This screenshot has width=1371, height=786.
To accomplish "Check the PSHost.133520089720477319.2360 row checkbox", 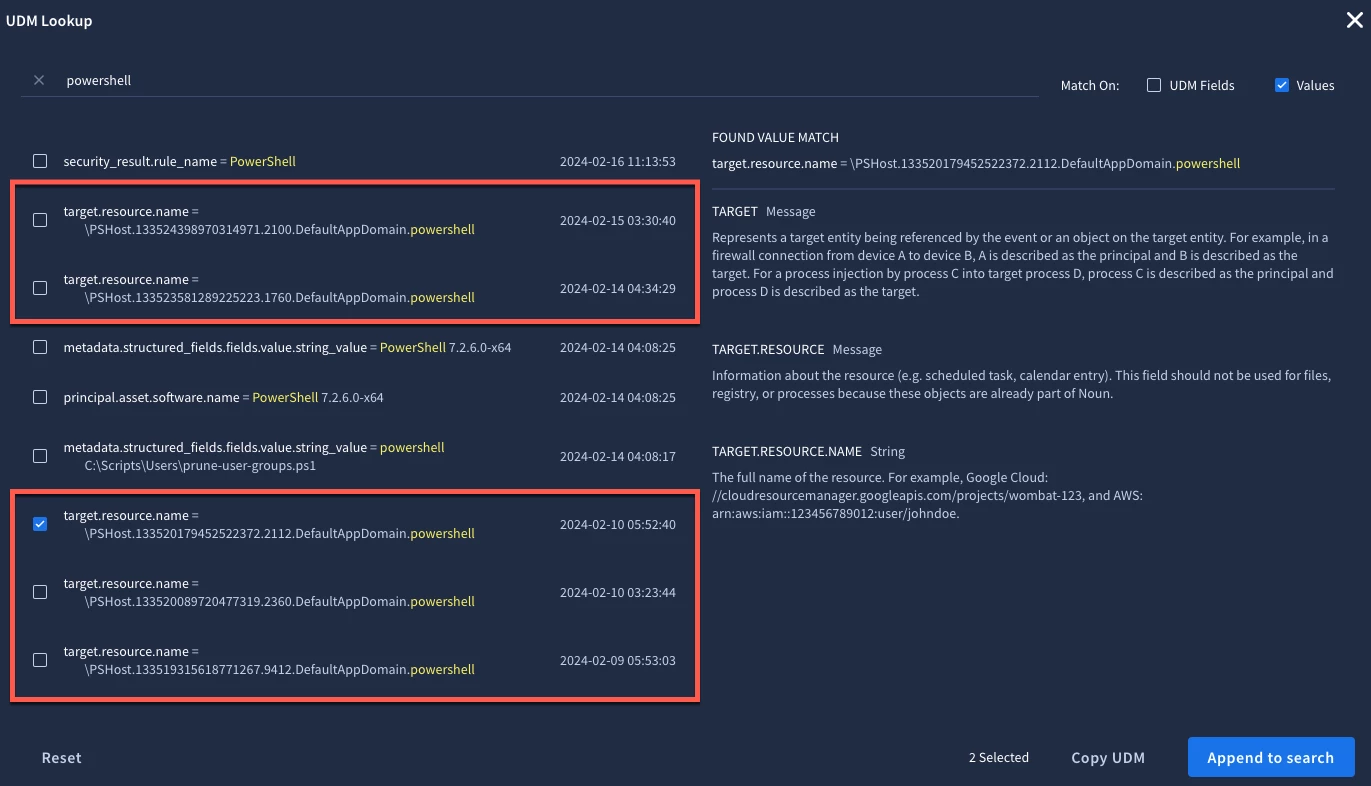I will pyautogui.click(x=40, y=592).
